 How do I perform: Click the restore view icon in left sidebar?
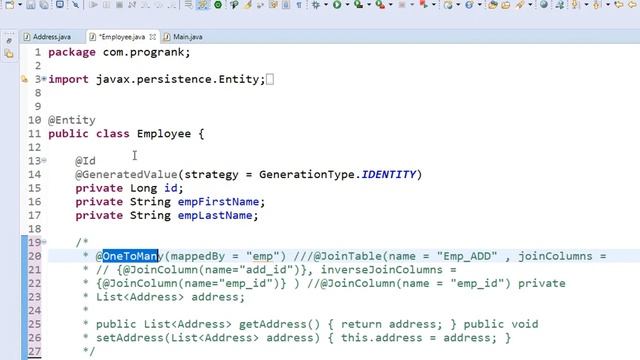(x=9, y=40)
